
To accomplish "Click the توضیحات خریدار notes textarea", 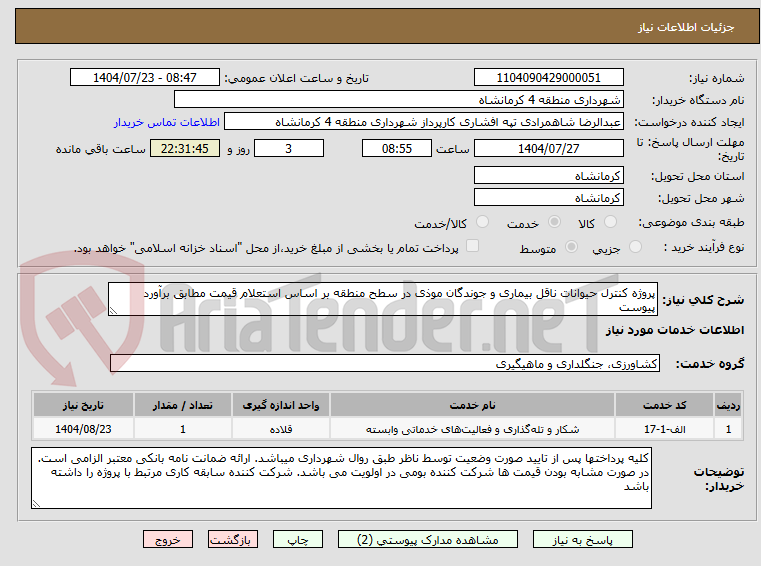I will (x=341, y=478).
